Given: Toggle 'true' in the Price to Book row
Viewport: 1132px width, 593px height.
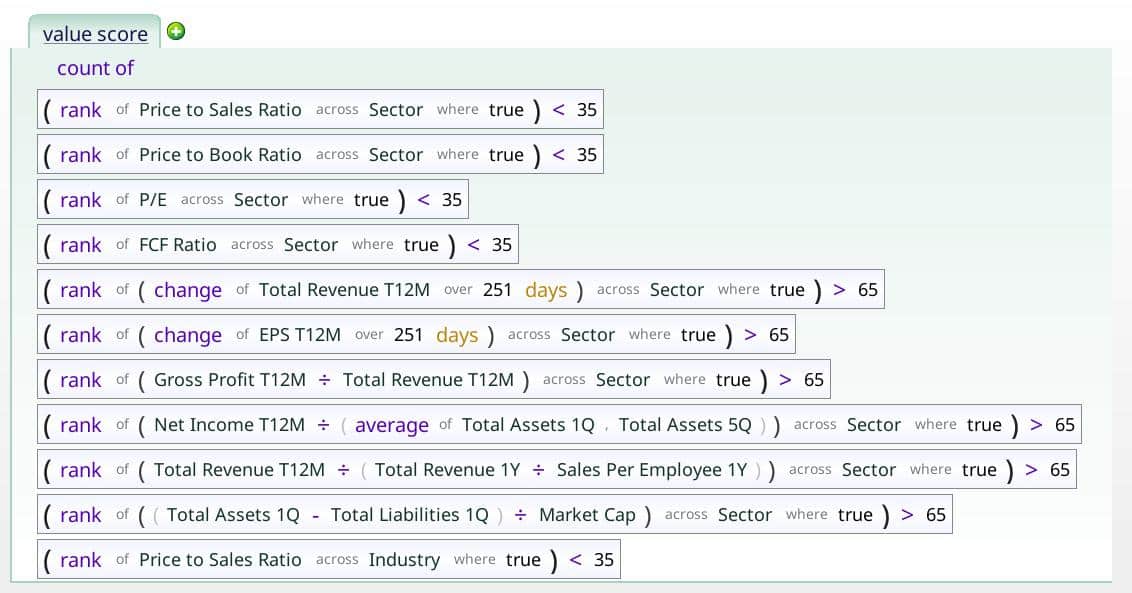Looking at the screenshot, I should click(x=506, y=155).
